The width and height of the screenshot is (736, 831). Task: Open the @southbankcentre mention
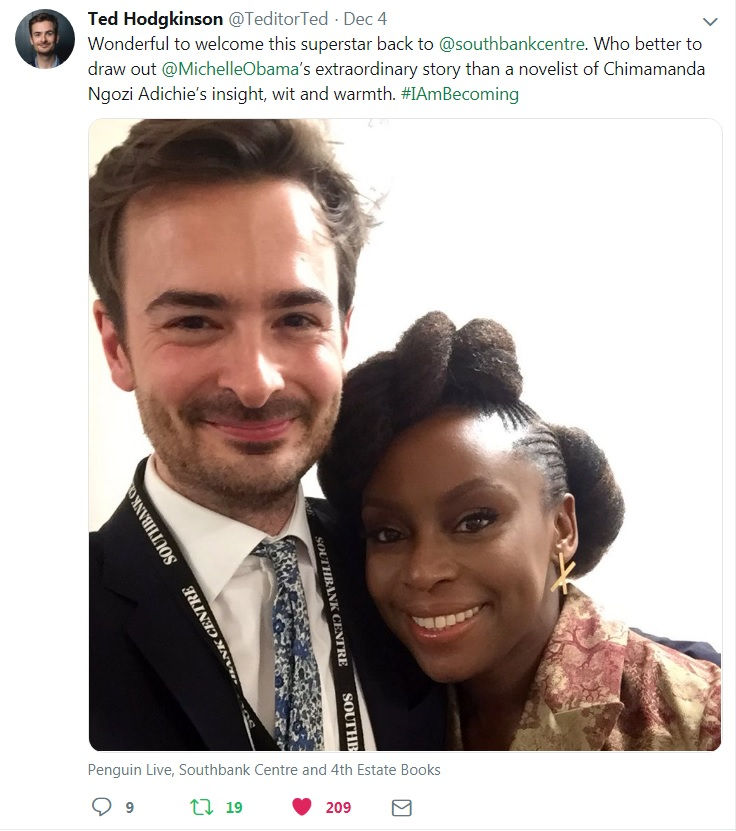(x=511, y=44)
